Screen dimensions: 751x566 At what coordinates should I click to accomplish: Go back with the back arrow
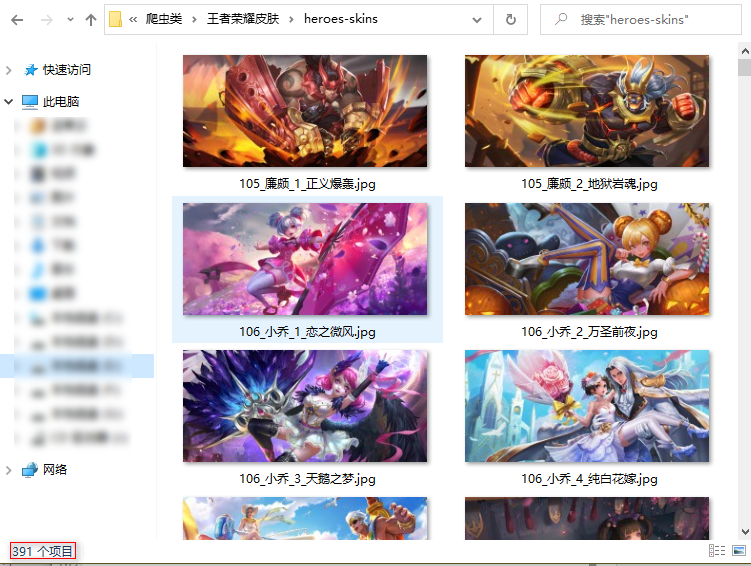click(17, 20)
